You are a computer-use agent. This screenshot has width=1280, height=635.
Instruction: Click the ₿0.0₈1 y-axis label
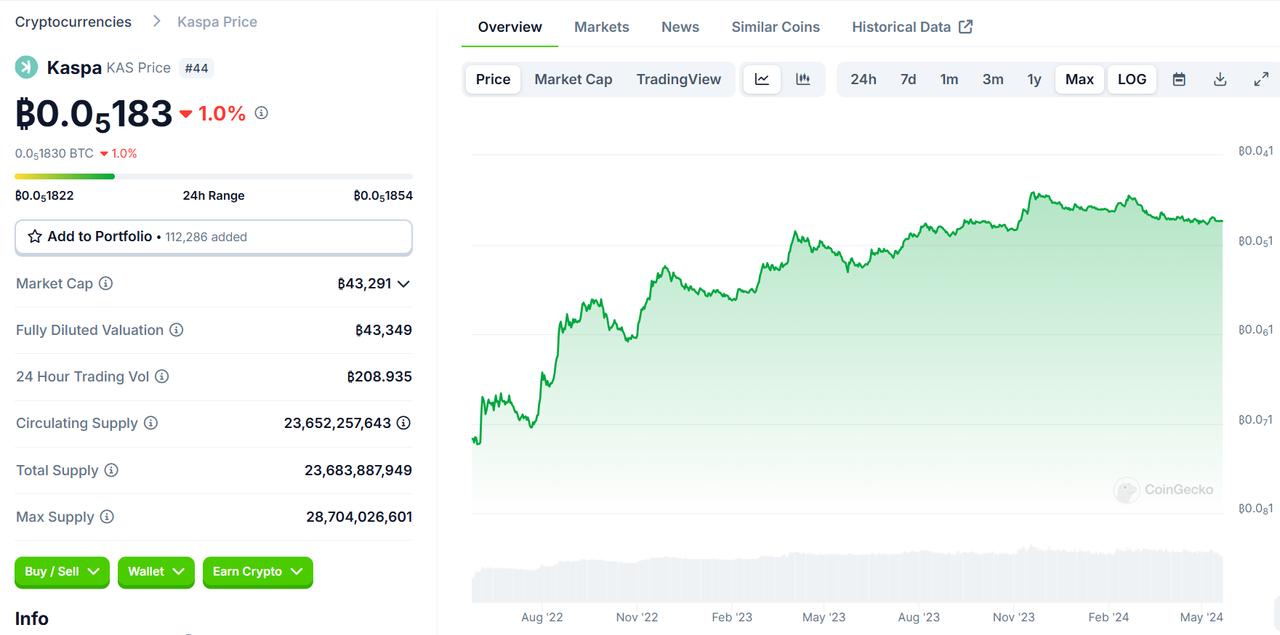click(1255, 509)
